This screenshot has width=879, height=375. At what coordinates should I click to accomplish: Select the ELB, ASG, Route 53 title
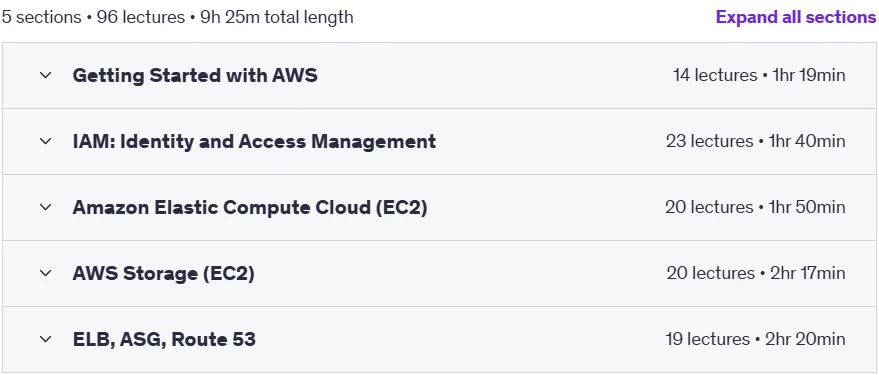point(164,339)
